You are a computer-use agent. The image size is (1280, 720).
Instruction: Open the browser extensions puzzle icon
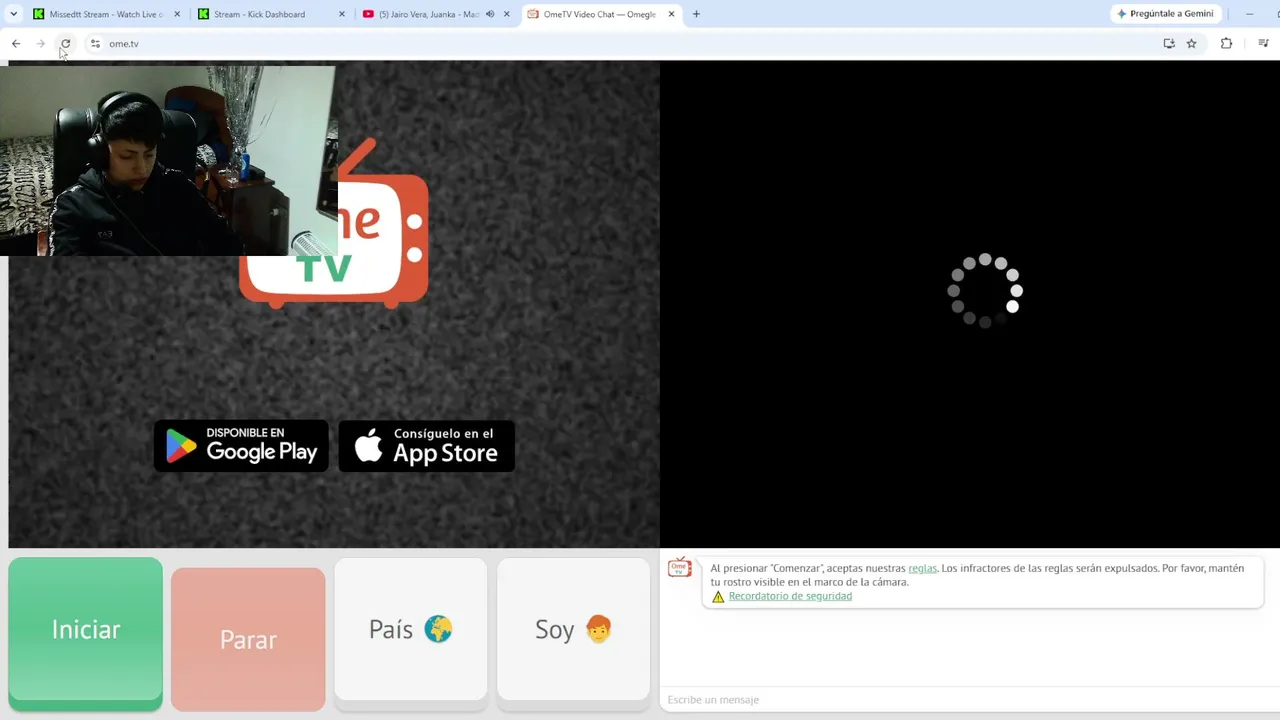(1226, 44)
